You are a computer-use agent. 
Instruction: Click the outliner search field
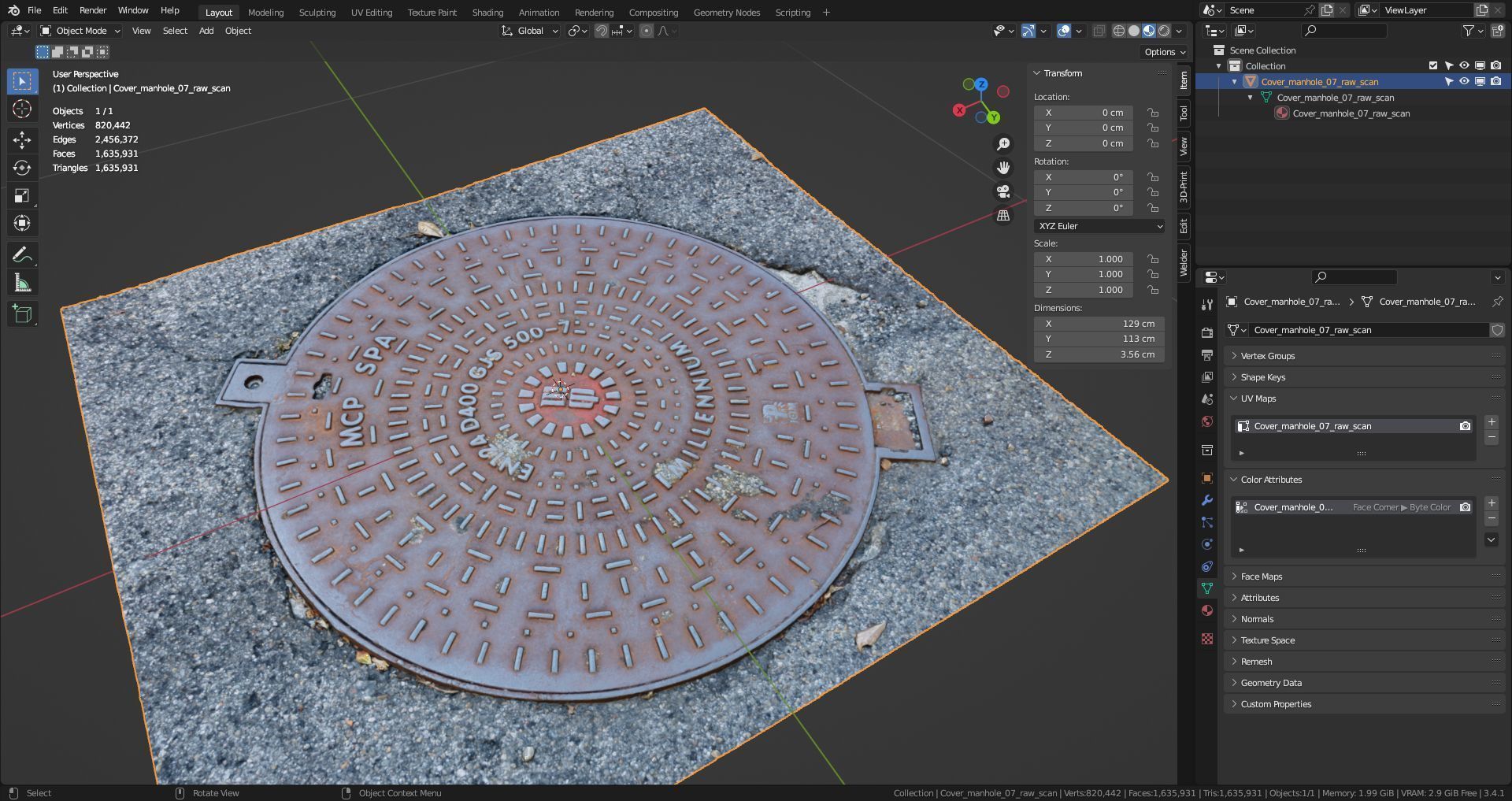(x=1343, y=31)
